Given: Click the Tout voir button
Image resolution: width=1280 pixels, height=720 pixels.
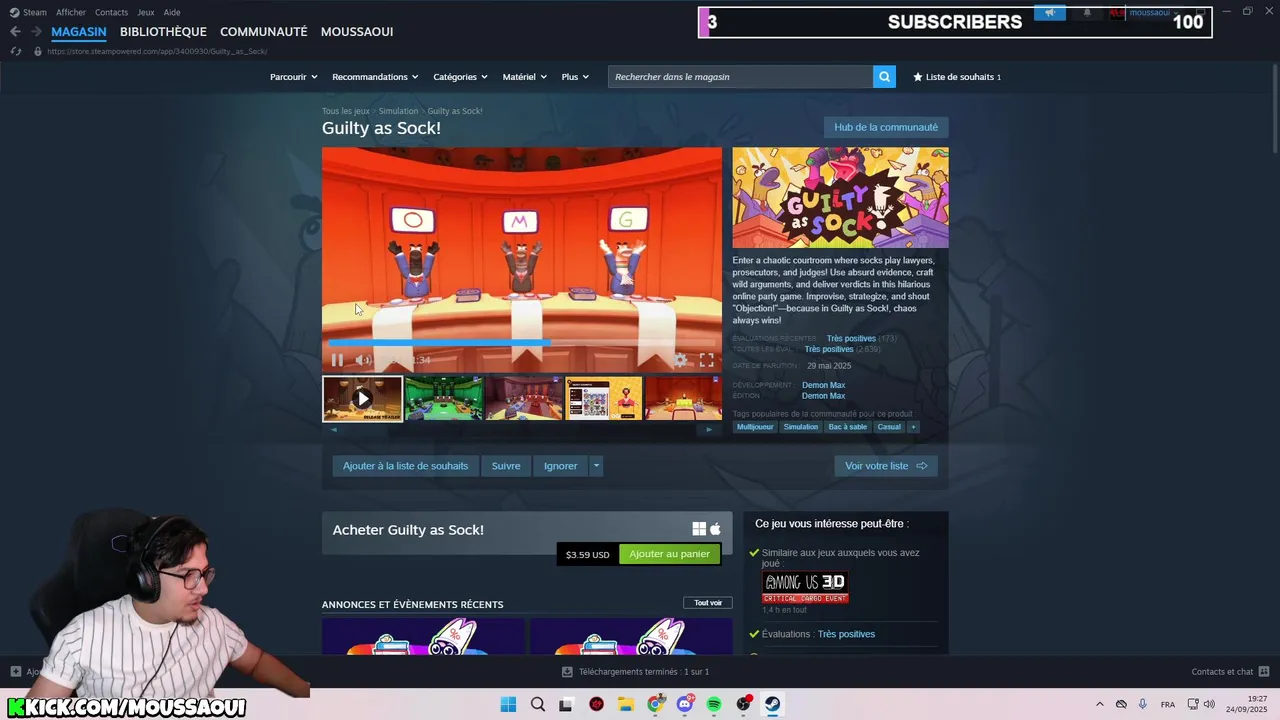Looking at the screenshot, I should click(708, 603).
